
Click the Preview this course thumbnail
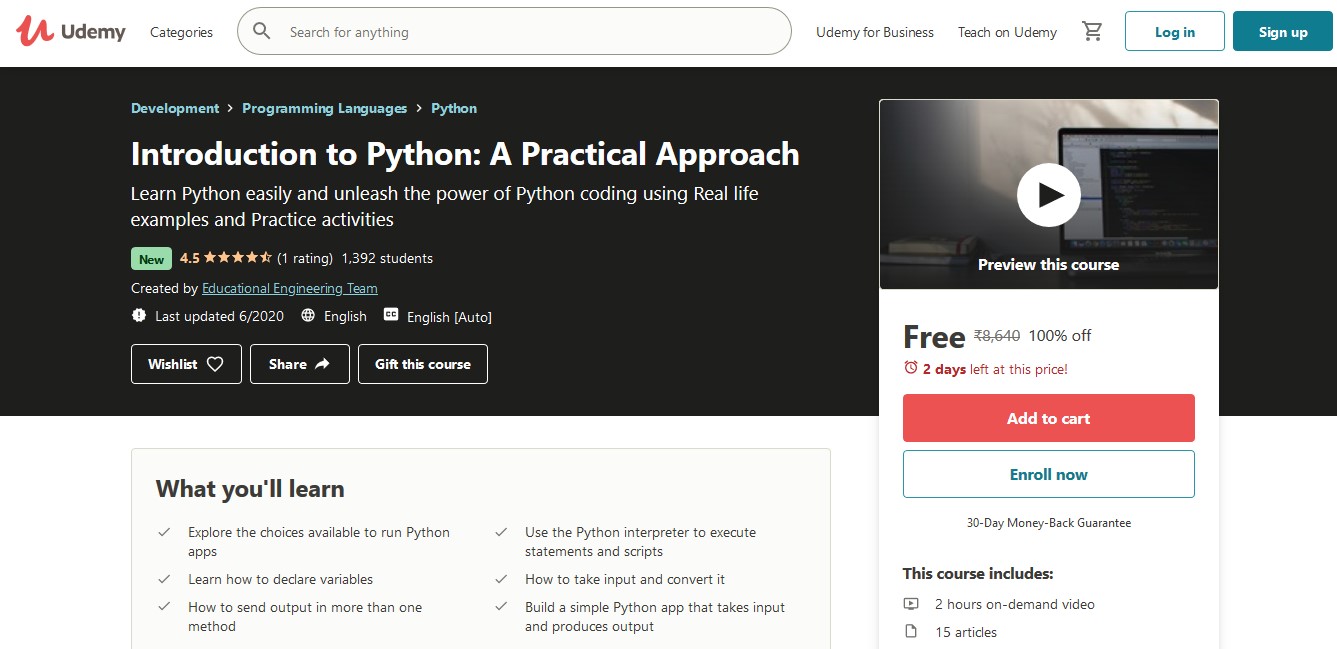tap(1049, 195)
